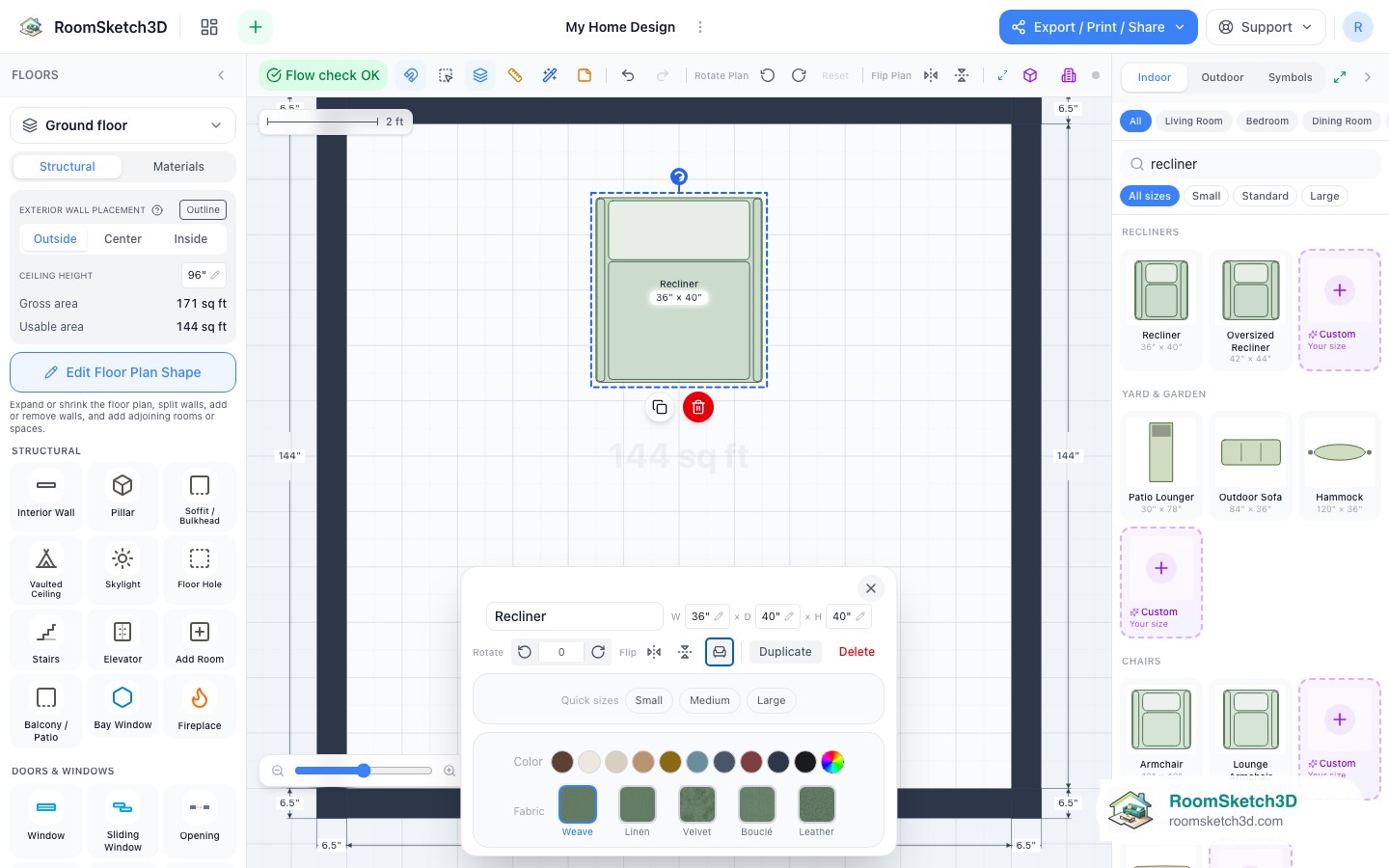
Task: Expand next catalog tabs with the right chevron
Action: click(x=1368, y=77)
